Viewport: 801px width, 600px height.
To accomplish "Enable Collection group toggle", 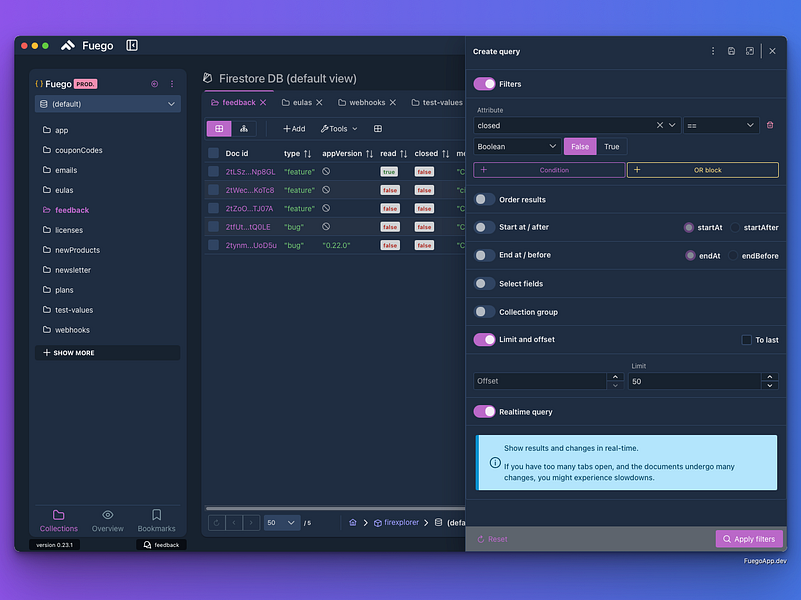I will (x=484, y=311).
